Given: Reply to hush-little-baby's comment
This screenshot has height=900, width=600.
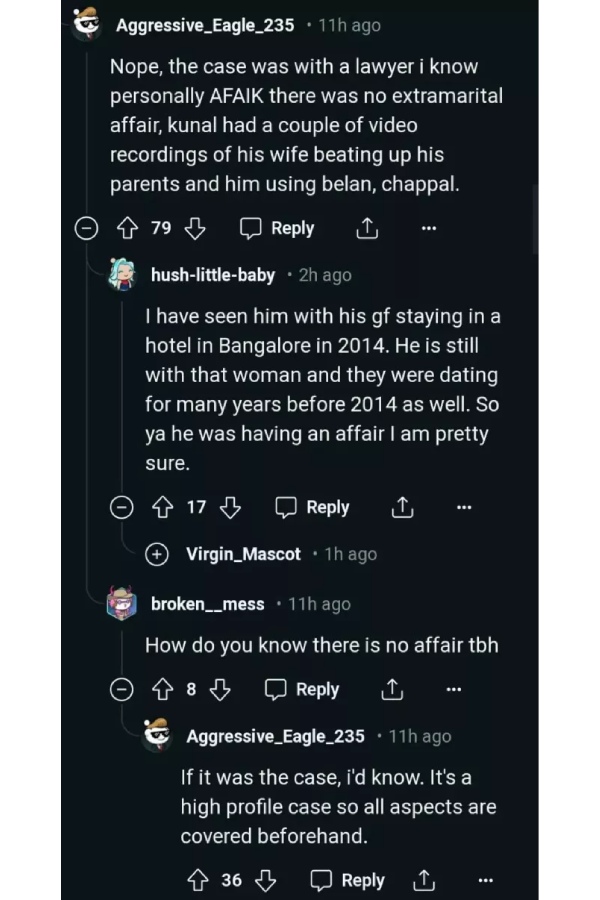Looking at the screenshot, I should tap(313, 507).
